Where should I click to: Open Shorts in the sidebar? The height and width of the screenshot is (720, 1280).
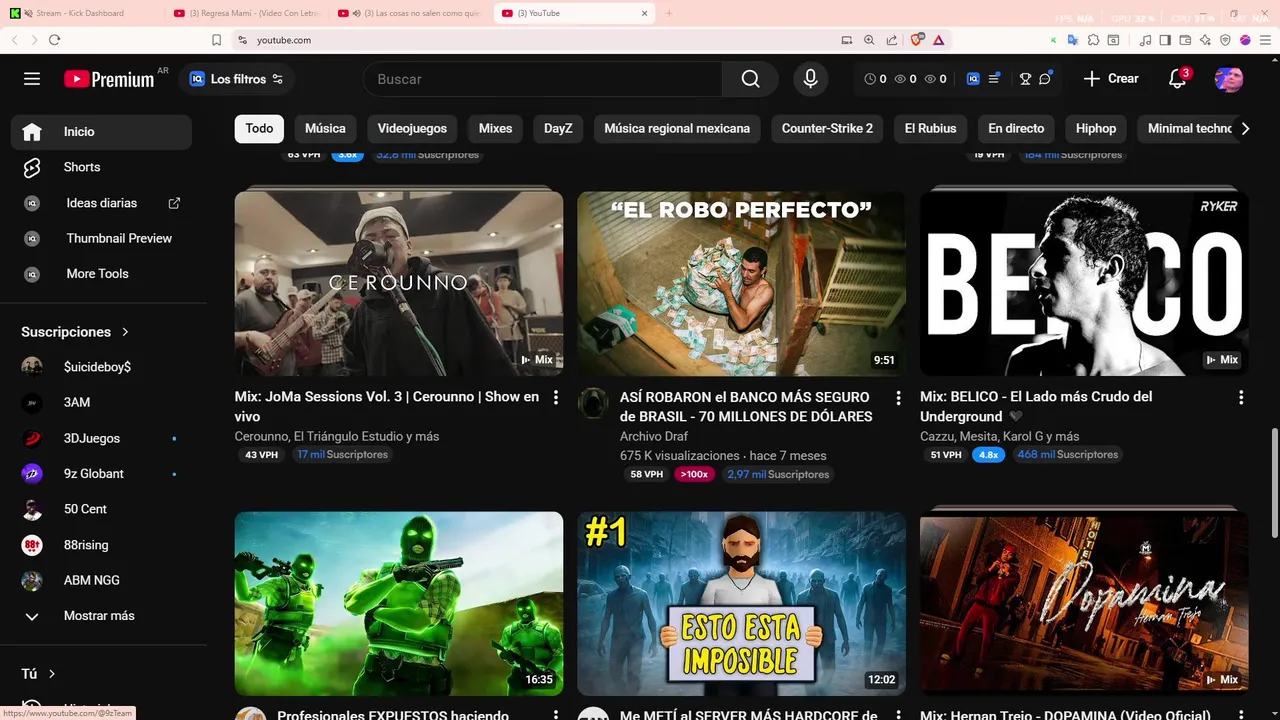coord(101,167)
